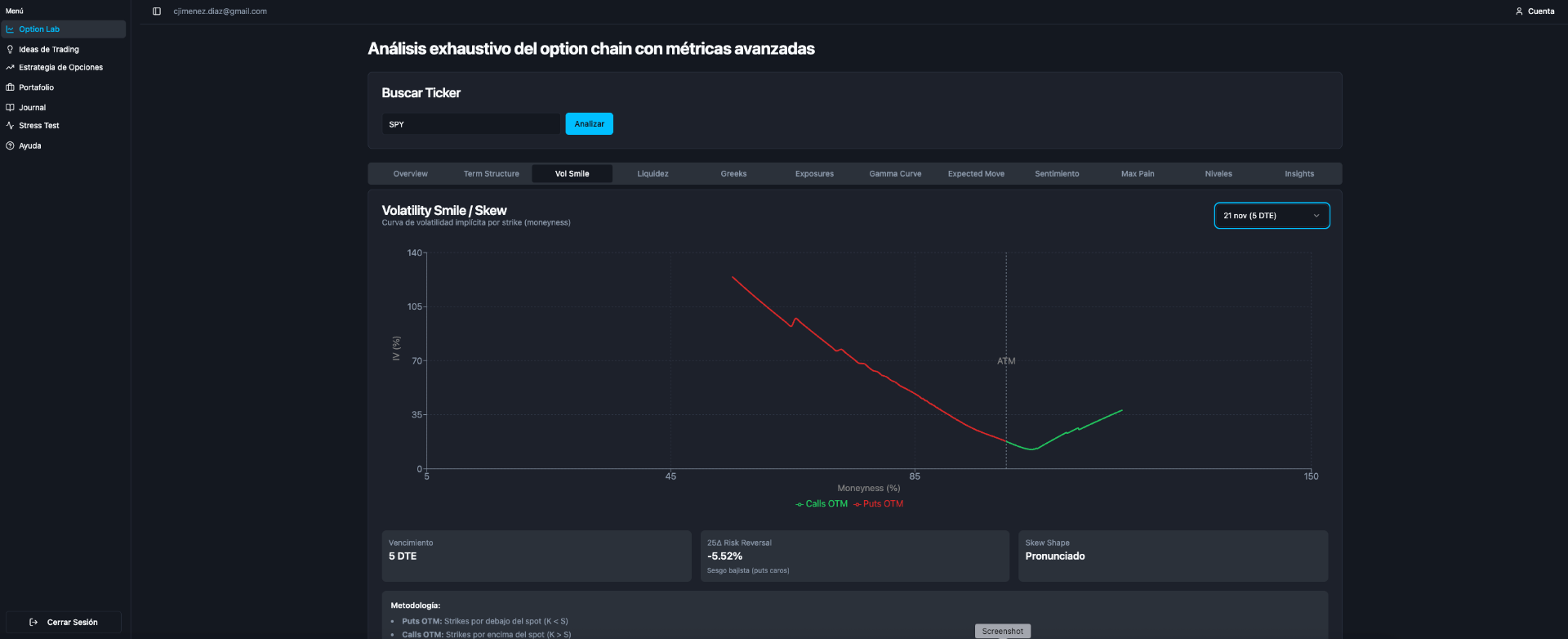Click the Journal book icon
Image resolution: width=1568 pixels, height=639 pixels.
tap(10, 107)
